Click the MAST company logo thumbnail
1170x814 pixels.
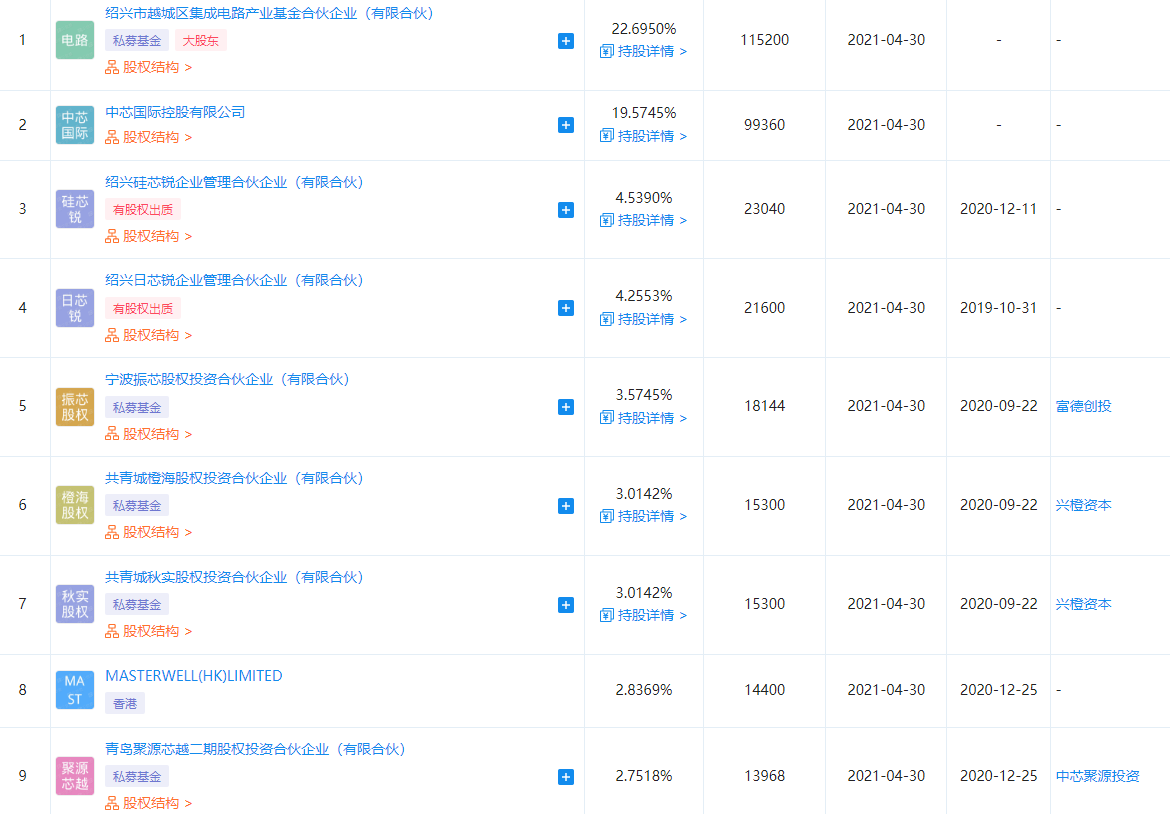point(75,689)
